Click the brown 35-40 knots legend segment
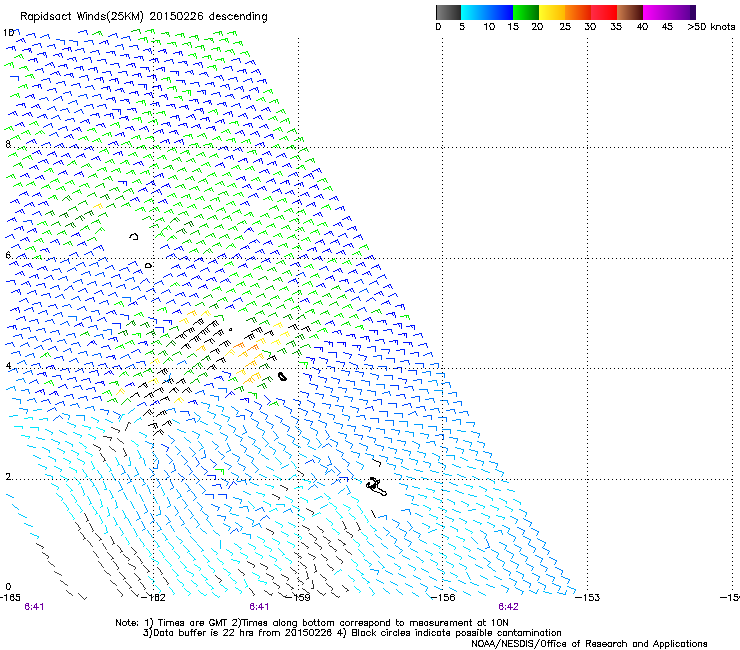Screen dimensions: 740x650 tap(630, 12)
